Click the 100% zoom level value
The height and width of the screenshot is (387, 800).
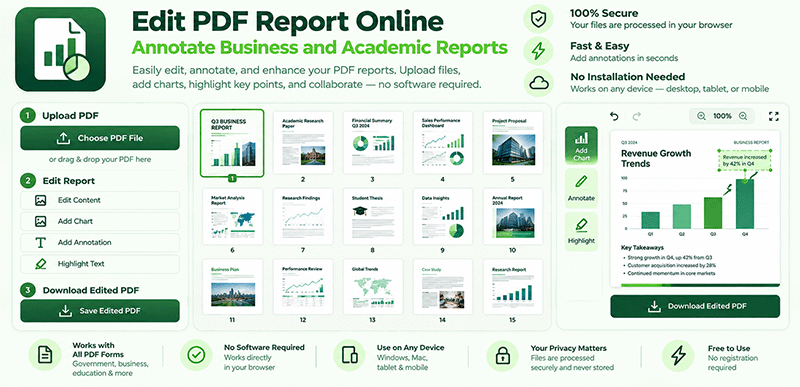[x=722, y=116]
